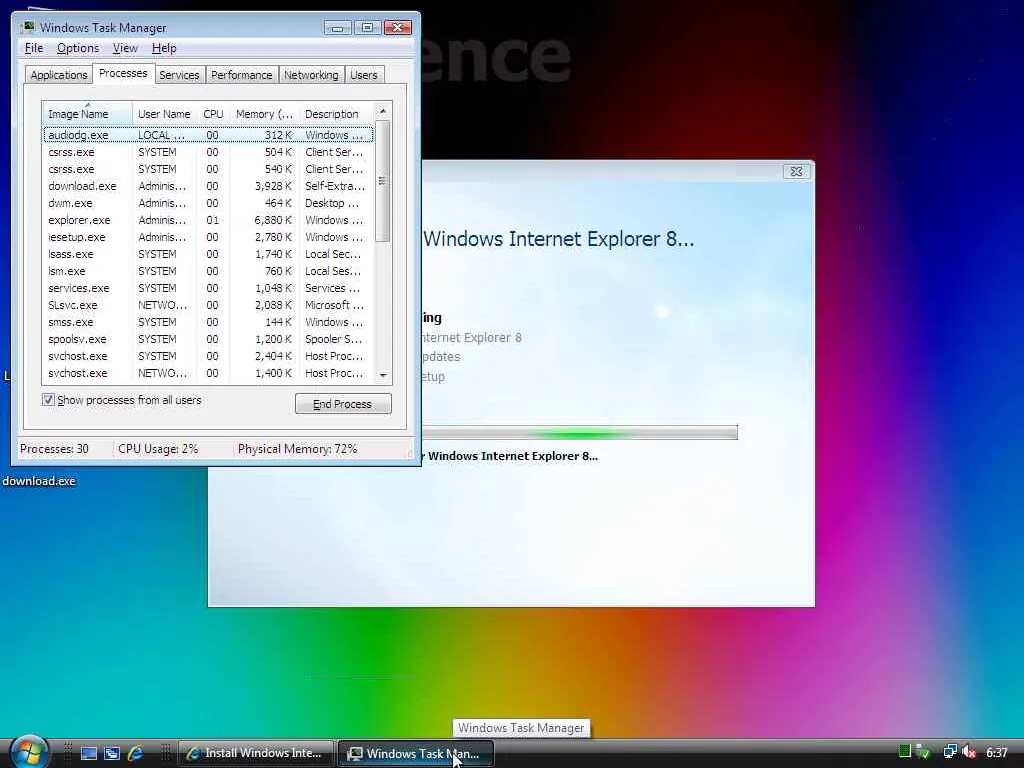Select the lsm.exe process row

(x=208, y=271)
